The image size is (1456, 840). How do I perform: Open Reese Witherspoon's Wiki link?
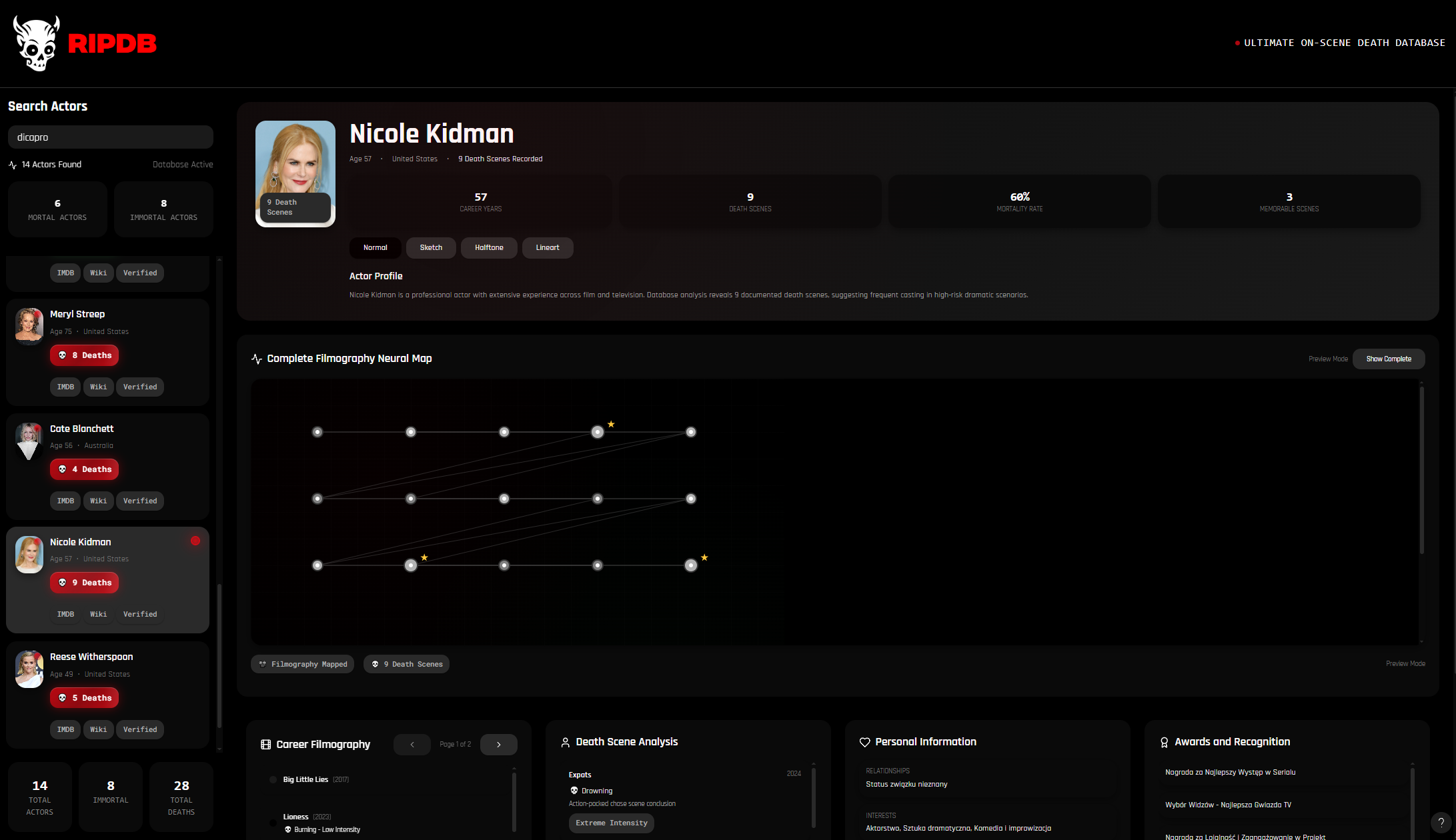(x=98, y=729)
